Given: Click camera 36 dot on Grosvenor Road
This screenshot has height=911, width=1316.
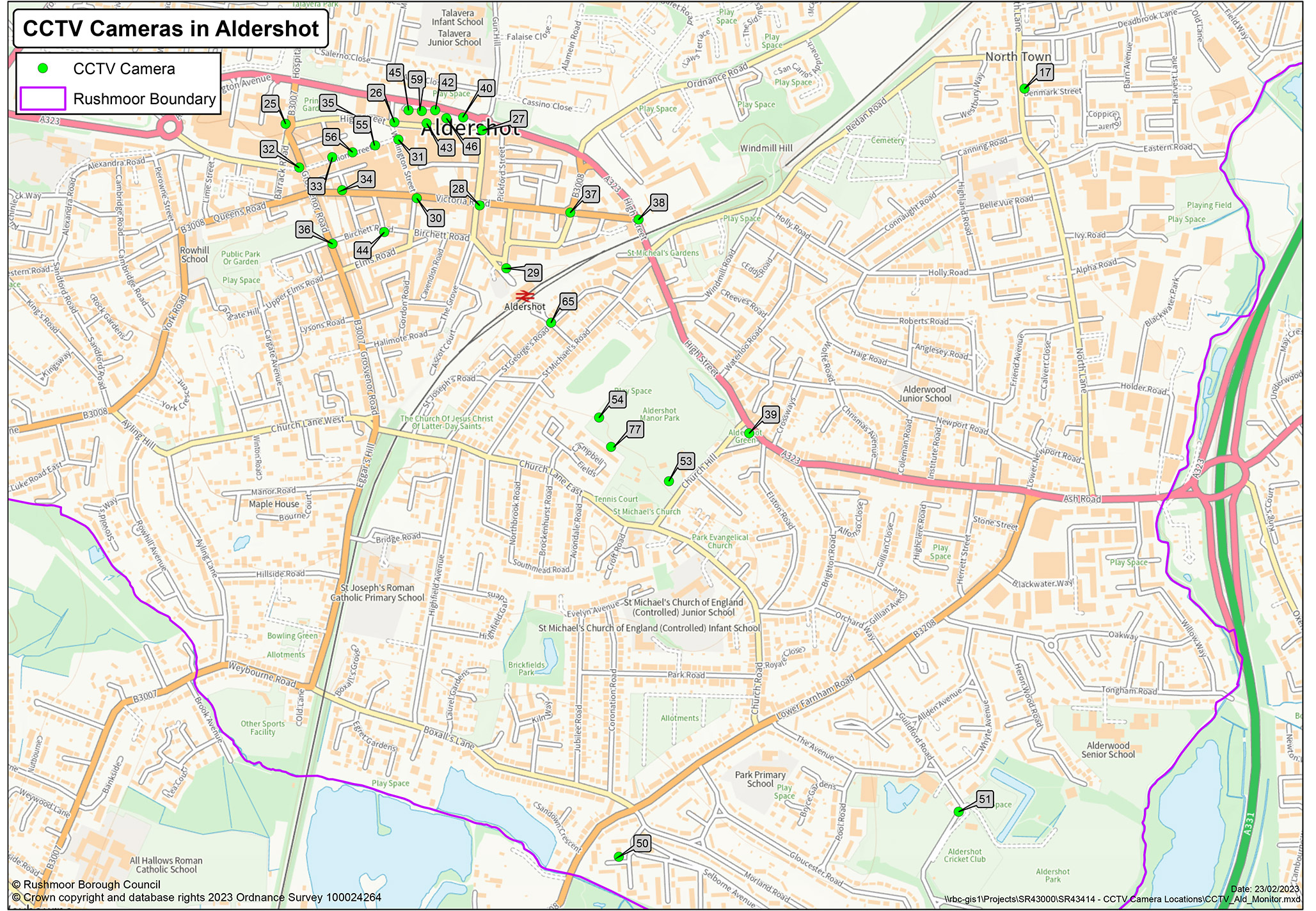Looking at the screenshot, I should click(x=332, y=243).
